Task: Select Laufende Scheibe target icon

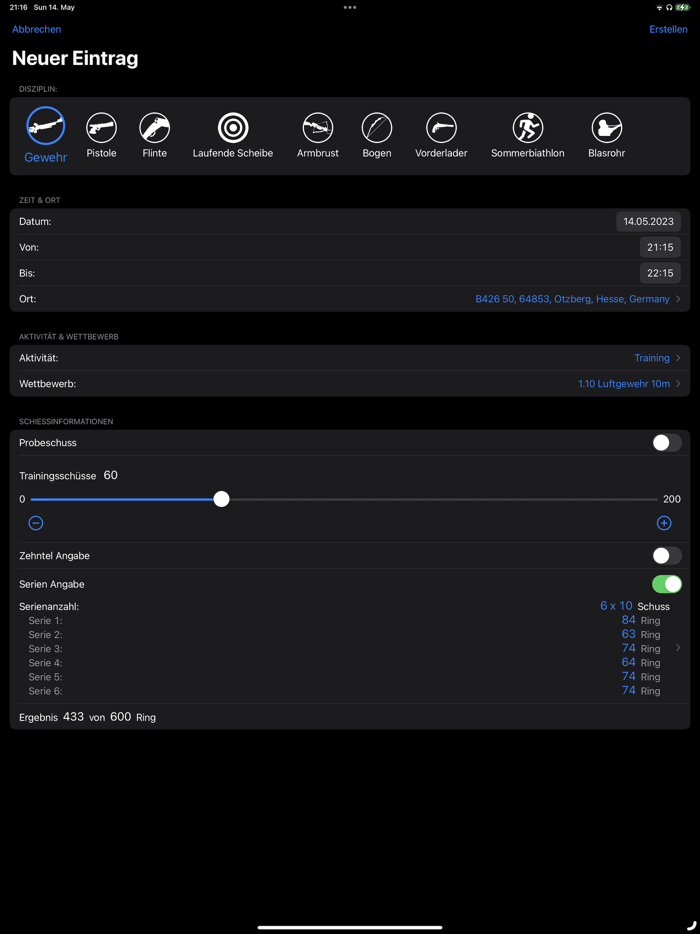Action: [x=233, y=127]
